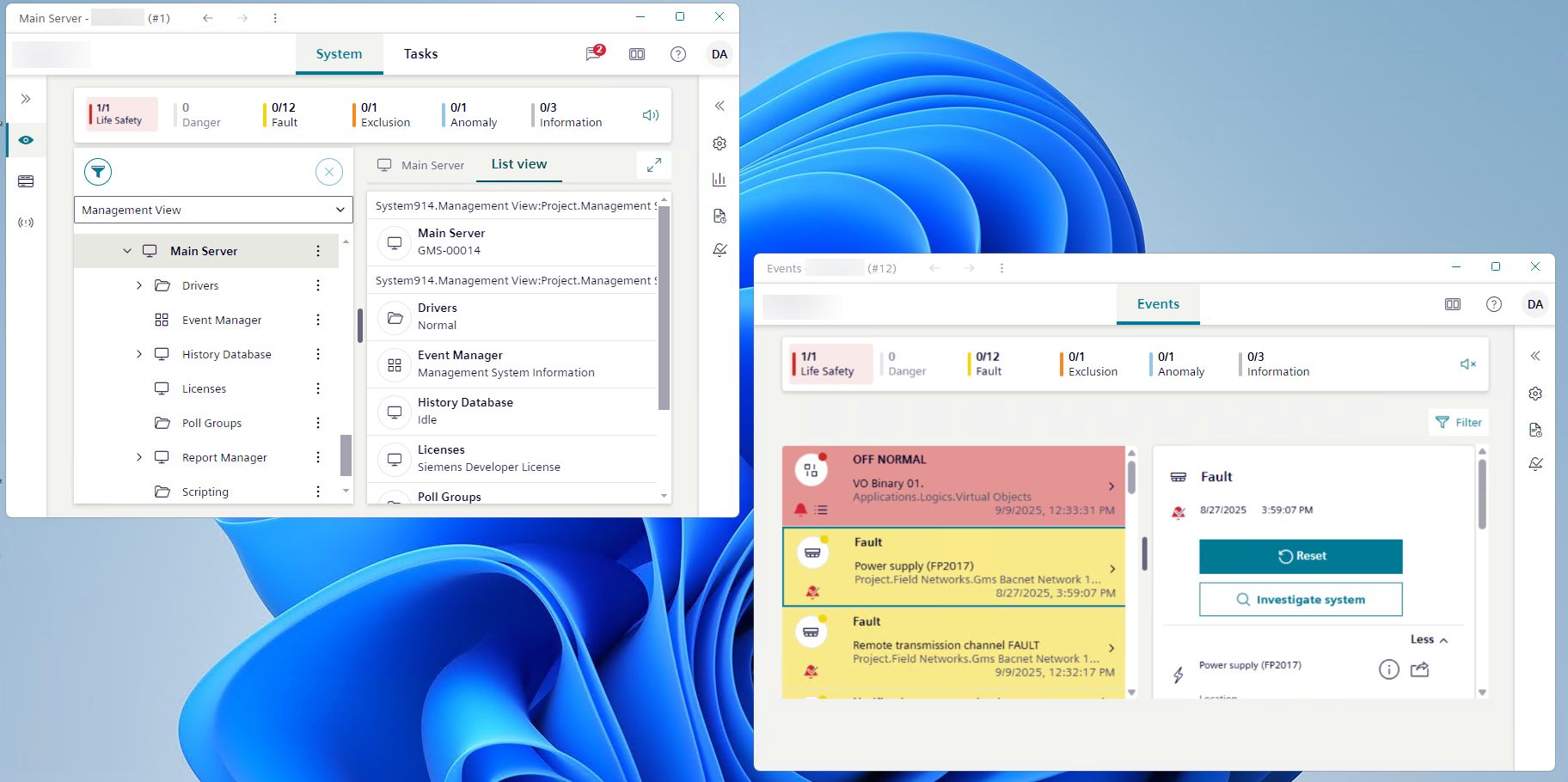Viewport: 1568px width, 782px height.
Task: Click info icon next to Power supply (FP2017)
Action: pos(1388,669)
